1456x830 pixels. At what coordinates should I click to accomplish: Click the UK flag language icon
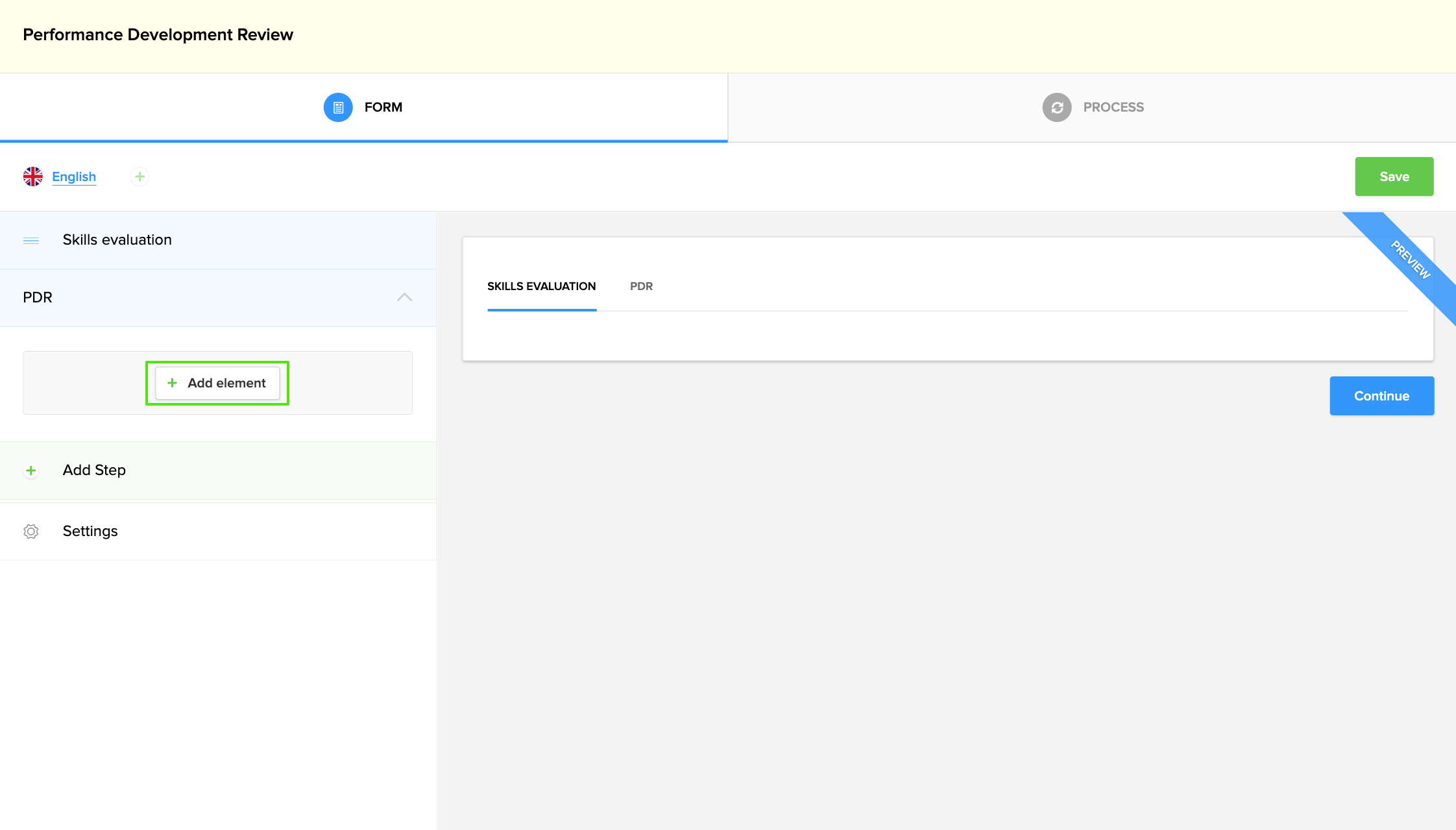pyautogui.click(x=32, y=177)
